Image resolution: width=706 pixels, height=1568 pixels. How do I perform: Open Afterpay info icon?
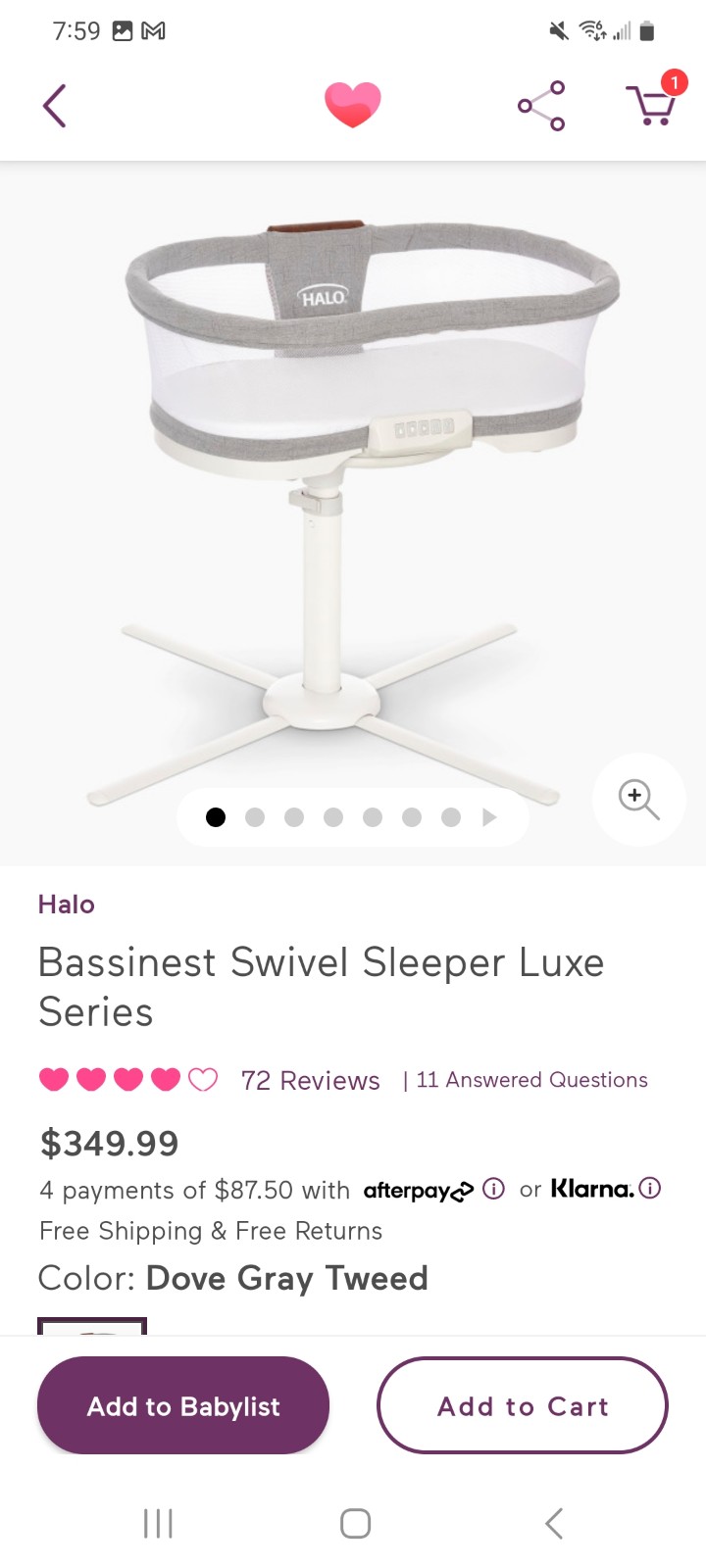[x=494, y=1189]
